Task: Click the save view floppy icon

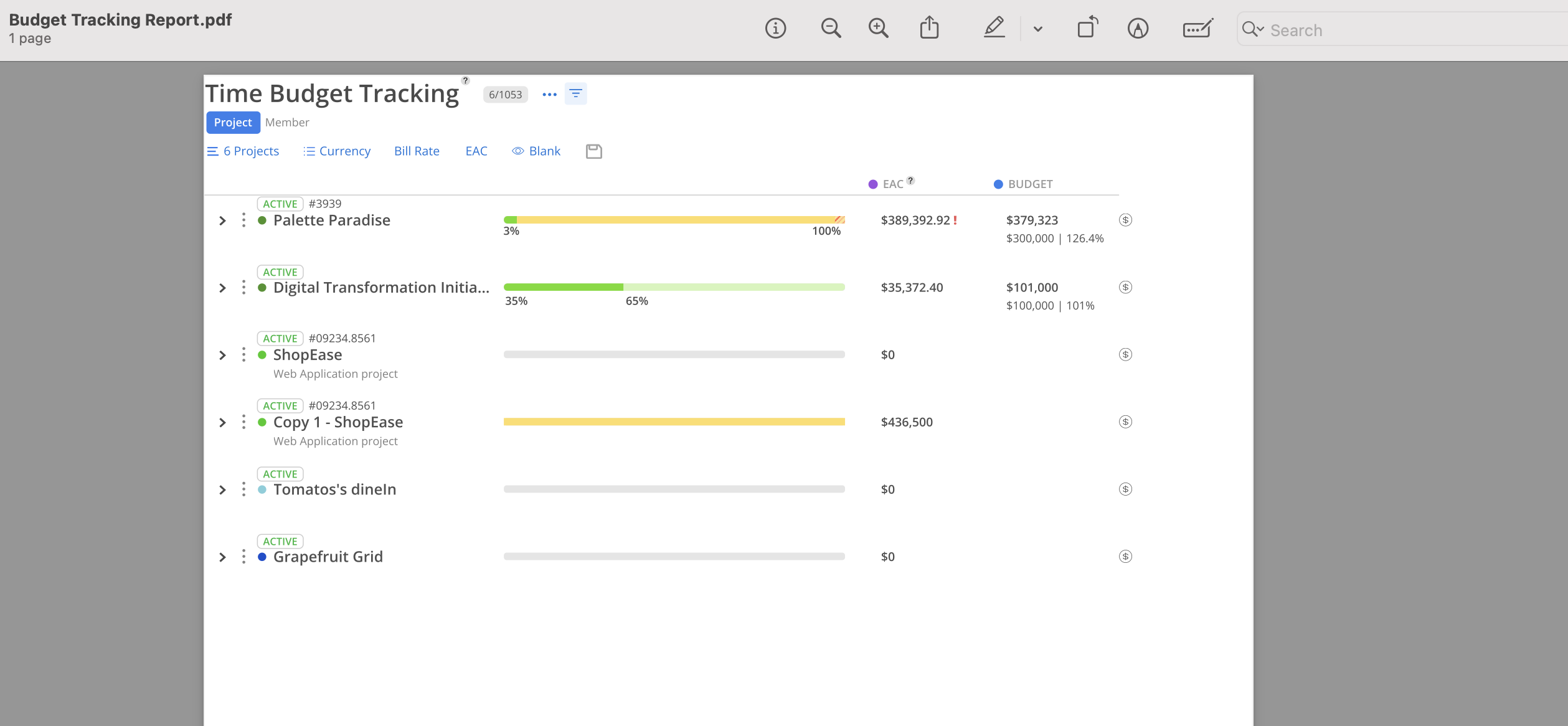Action: pyautogui.click(x=593, y=151)
